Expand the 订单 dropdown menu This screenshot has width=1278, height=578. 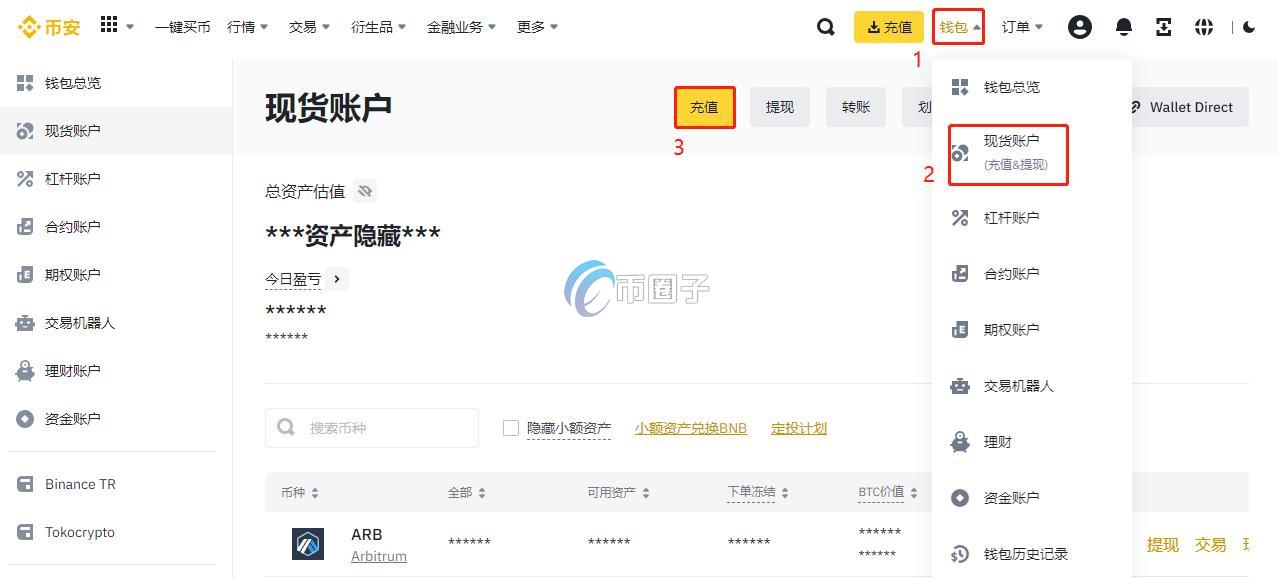(x=1021, y=27)
